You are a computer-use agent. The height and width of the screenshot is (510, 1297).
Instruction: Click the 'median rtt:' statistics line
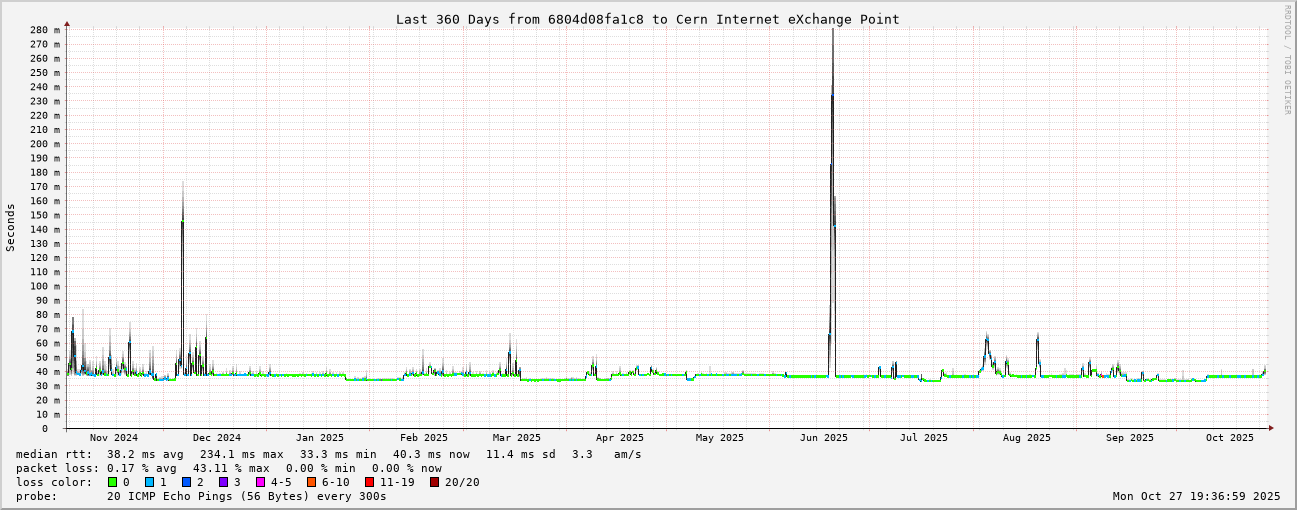pos(329,454)
